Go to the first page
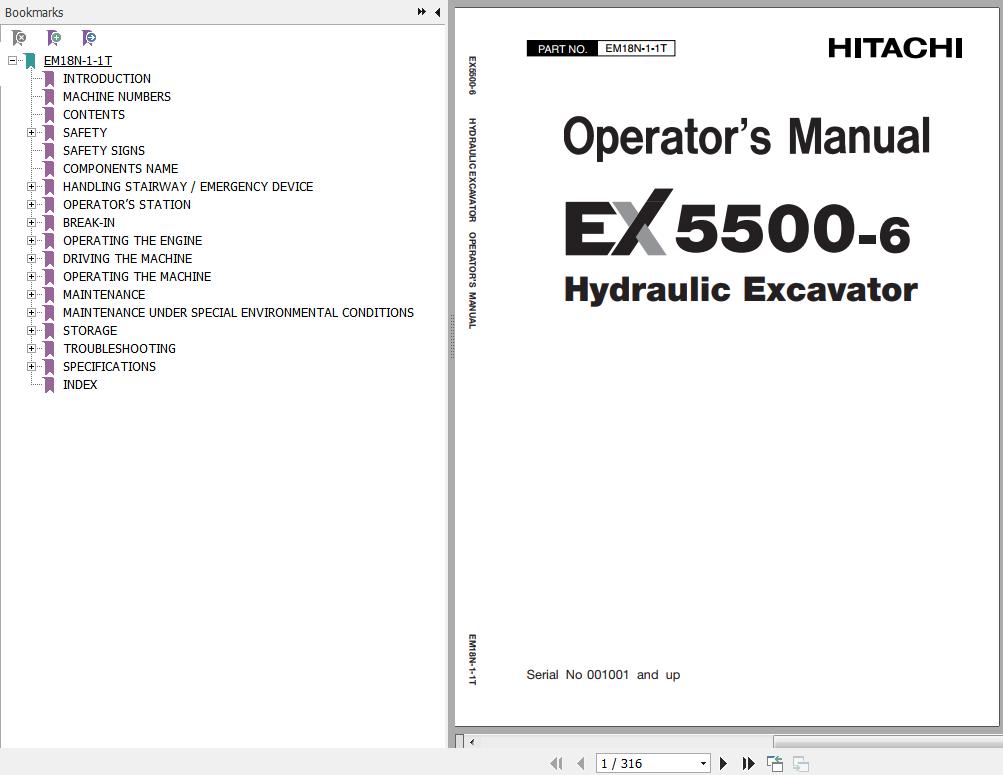The width and height of the screenshot is (1003, 775). [x=557, y=763]
